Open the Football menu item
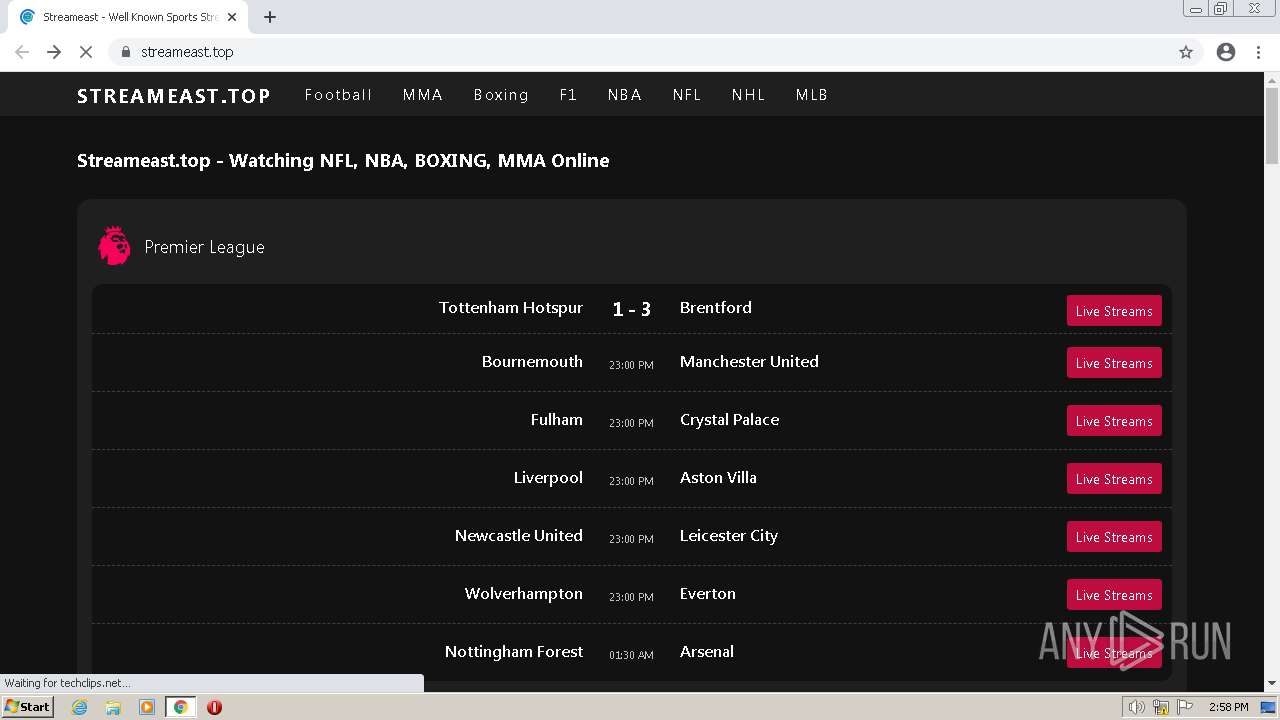Image resolution: width=1280 pixels, height=720 pixels. pyautogui.click(x=338, y=95)
